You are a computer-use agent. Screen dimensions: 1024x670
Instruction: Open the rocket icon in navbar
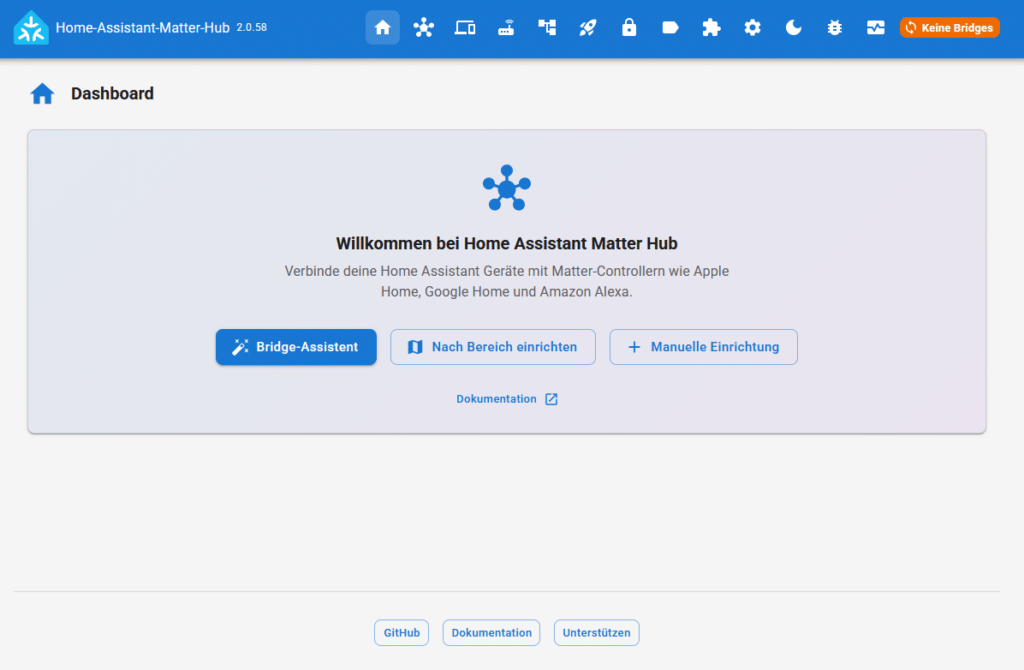point(588,27)
